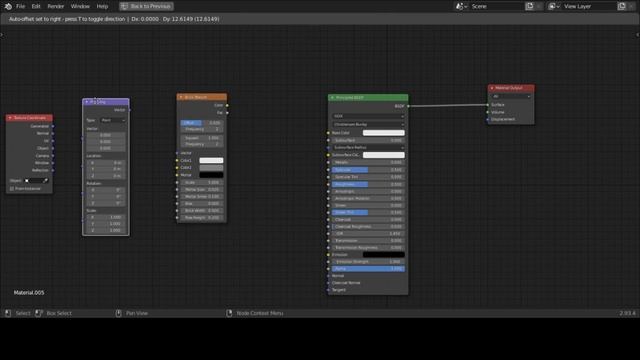Click the Reflection output socket
The image size is (640, 360).
tap(53, 170)
